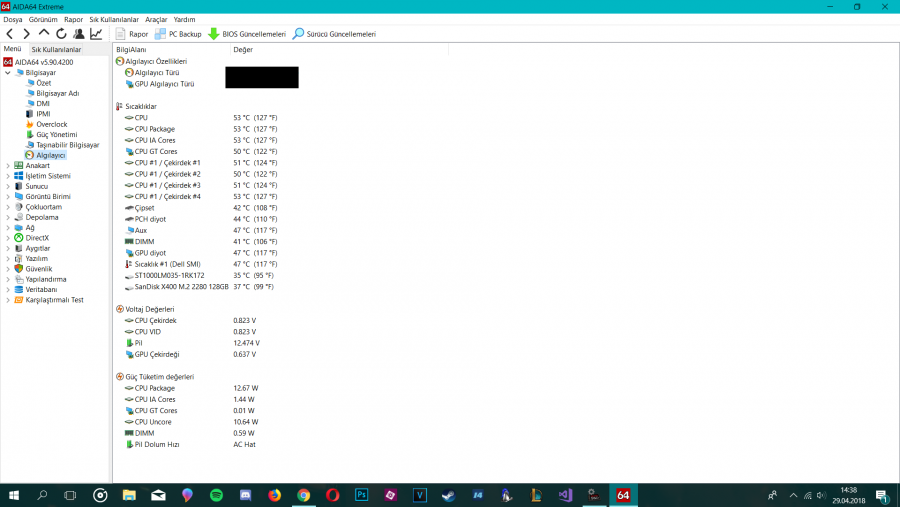Open Visual Studio from the taskbar
This screenshot has width=900, height=507.
point(565,496)
